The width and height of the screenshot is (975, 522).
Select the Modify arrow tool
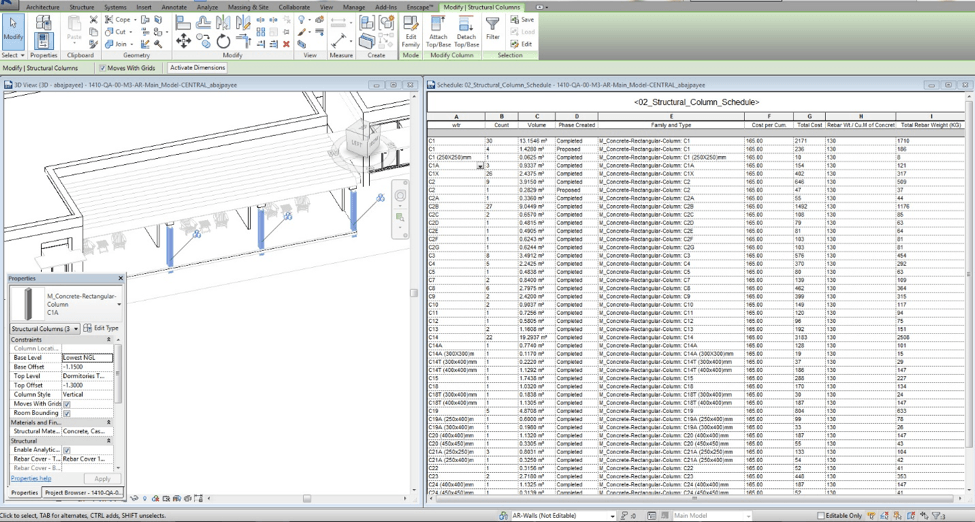pyautogui.click(x=13, y=30)
